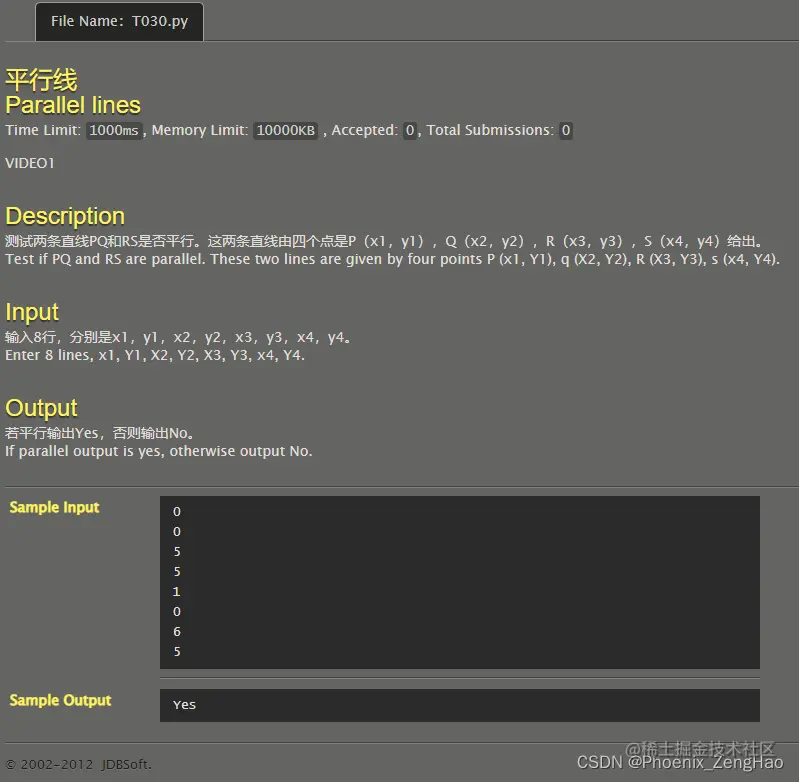
Task: Select the File Name T030.py tab
Action: (119, 21)
